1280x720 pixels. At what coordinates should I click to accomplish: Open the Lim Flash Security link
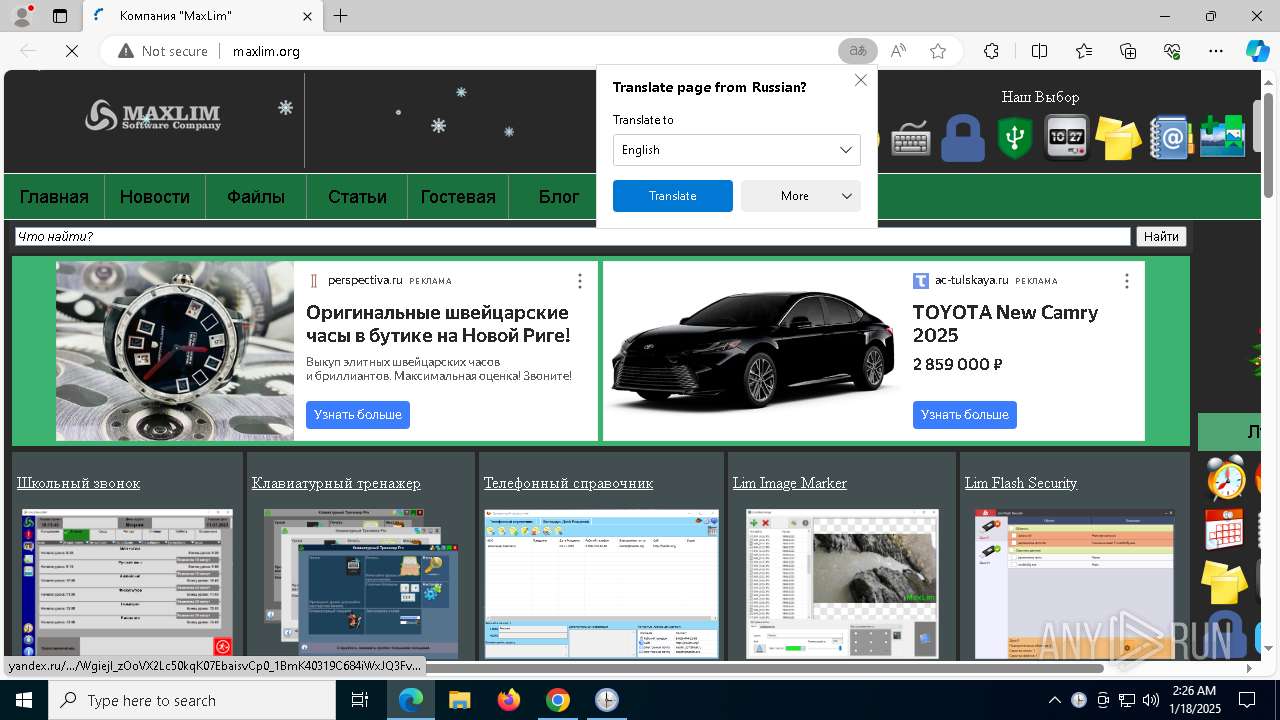[1021, 483]
